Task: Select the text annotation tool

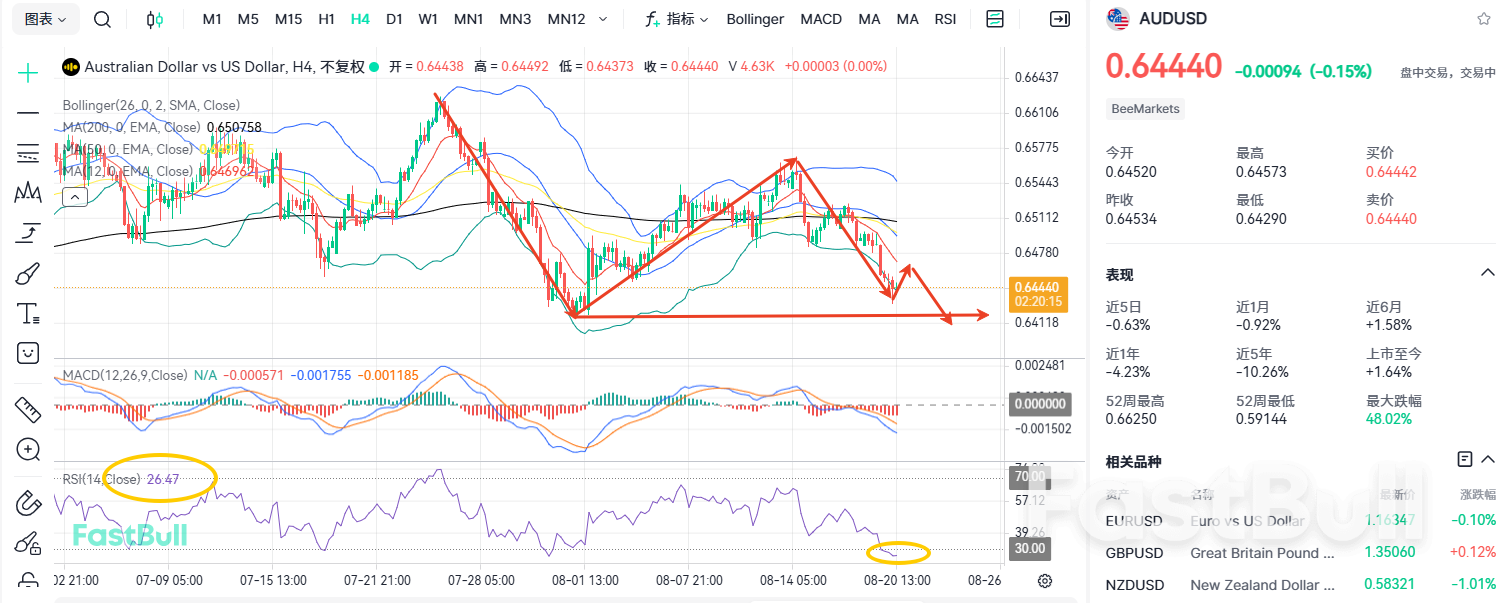Action: tap(27, 312)
